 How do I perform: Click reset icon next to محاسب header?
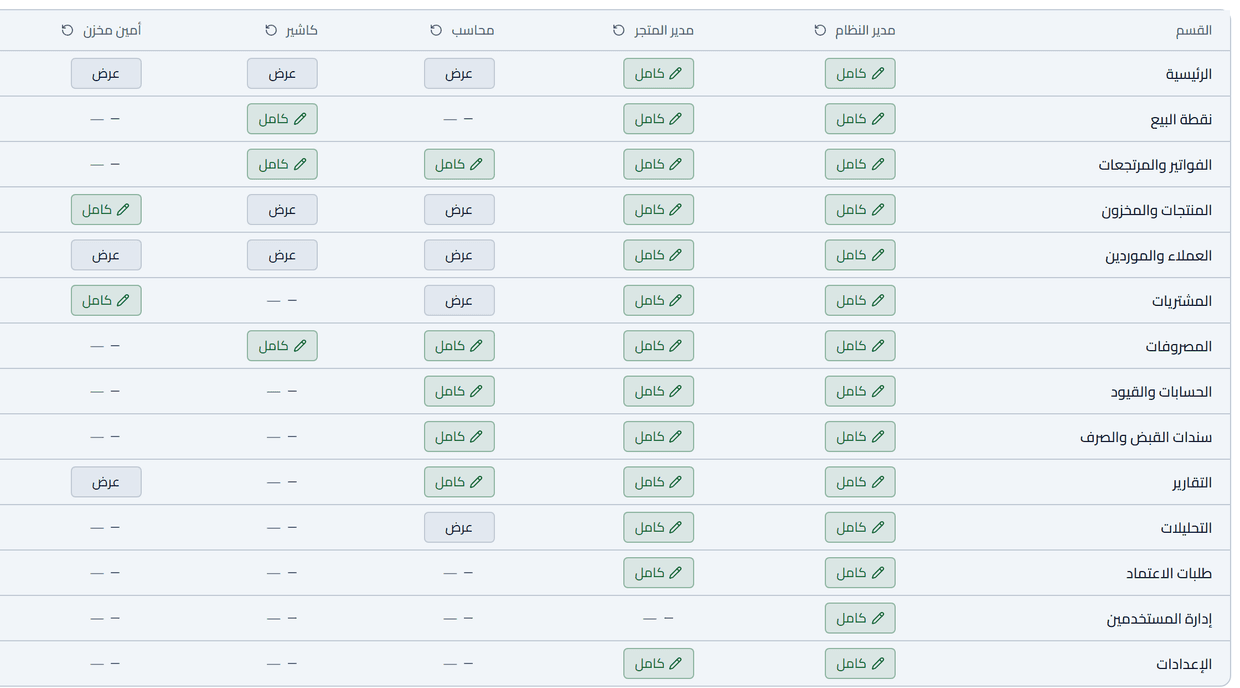436,30
